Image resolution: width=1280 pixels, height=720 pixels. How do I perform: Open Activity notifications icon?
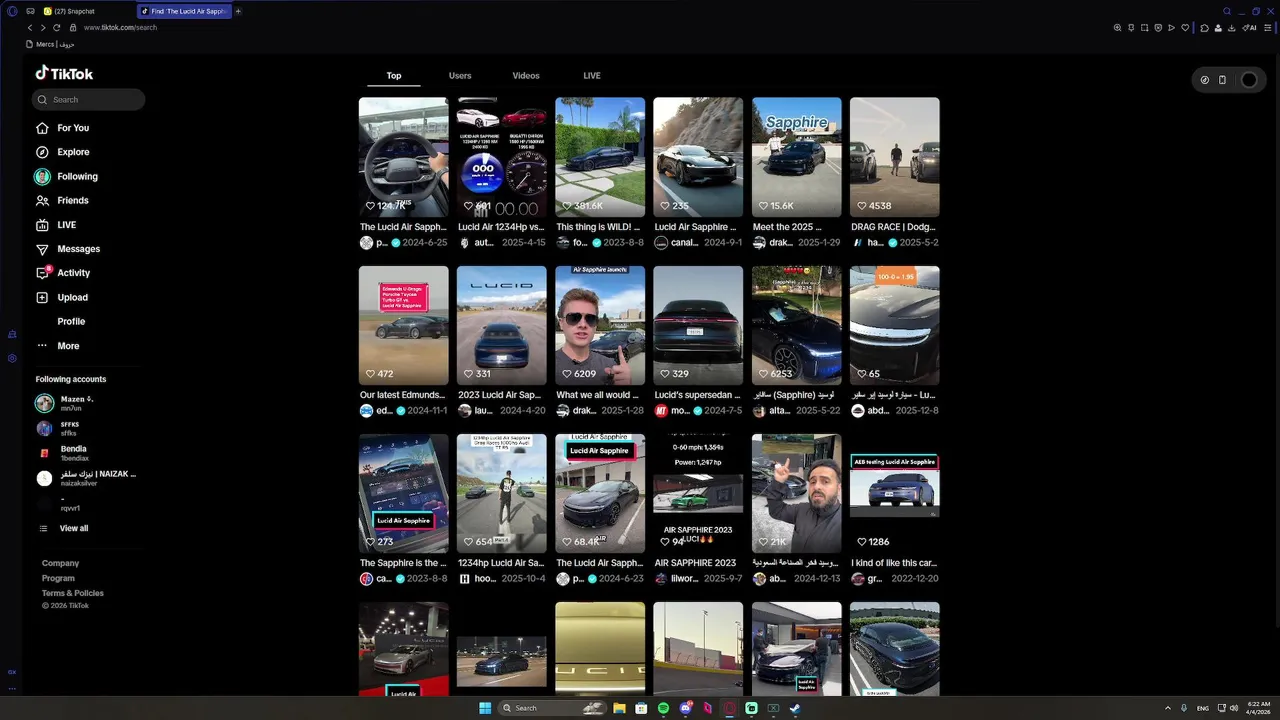42,273
